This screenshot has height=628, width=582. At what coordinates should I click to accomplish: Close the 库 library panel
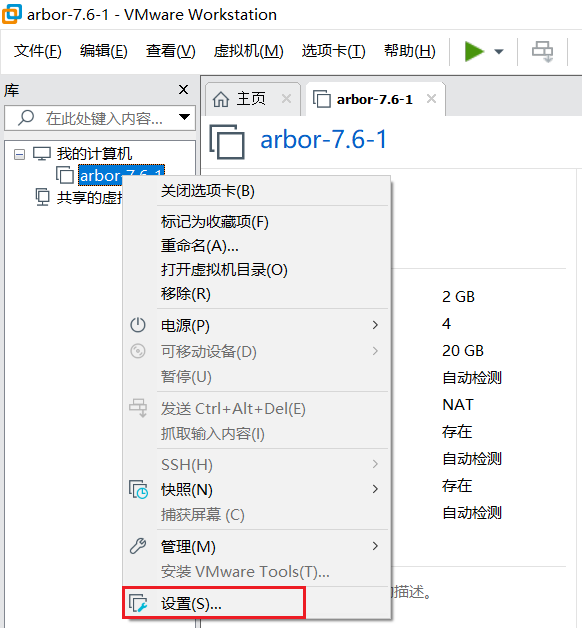(183, 89)
